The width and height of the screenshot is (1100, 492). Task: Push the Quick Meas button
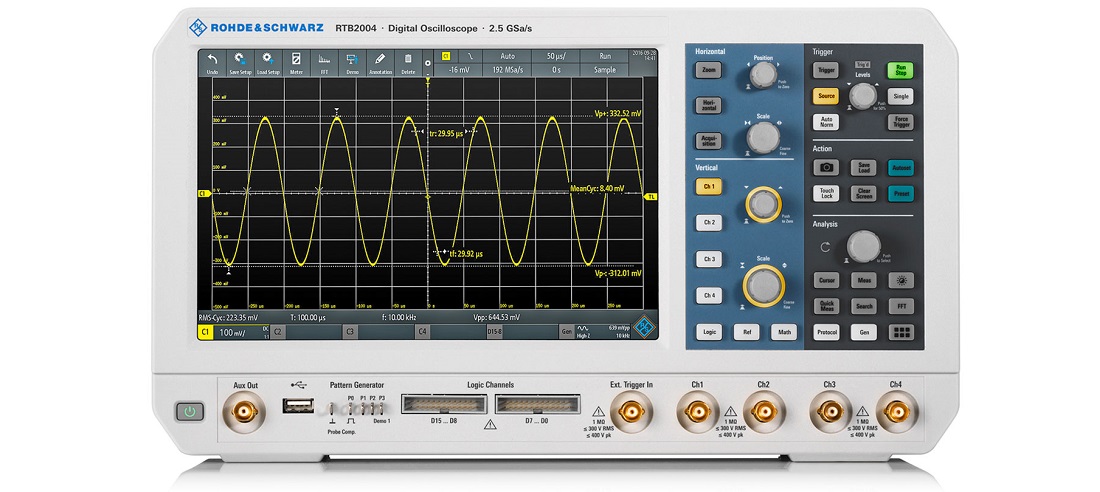click(x=826, y=306)
